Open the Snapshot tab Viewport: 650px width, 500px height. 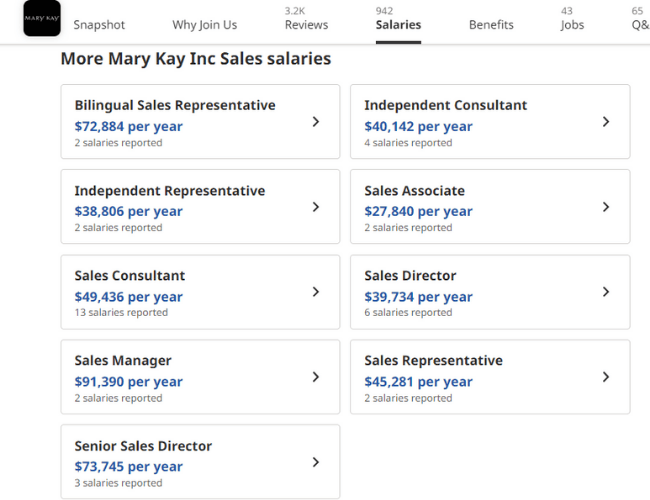click(x=99, y=25)
